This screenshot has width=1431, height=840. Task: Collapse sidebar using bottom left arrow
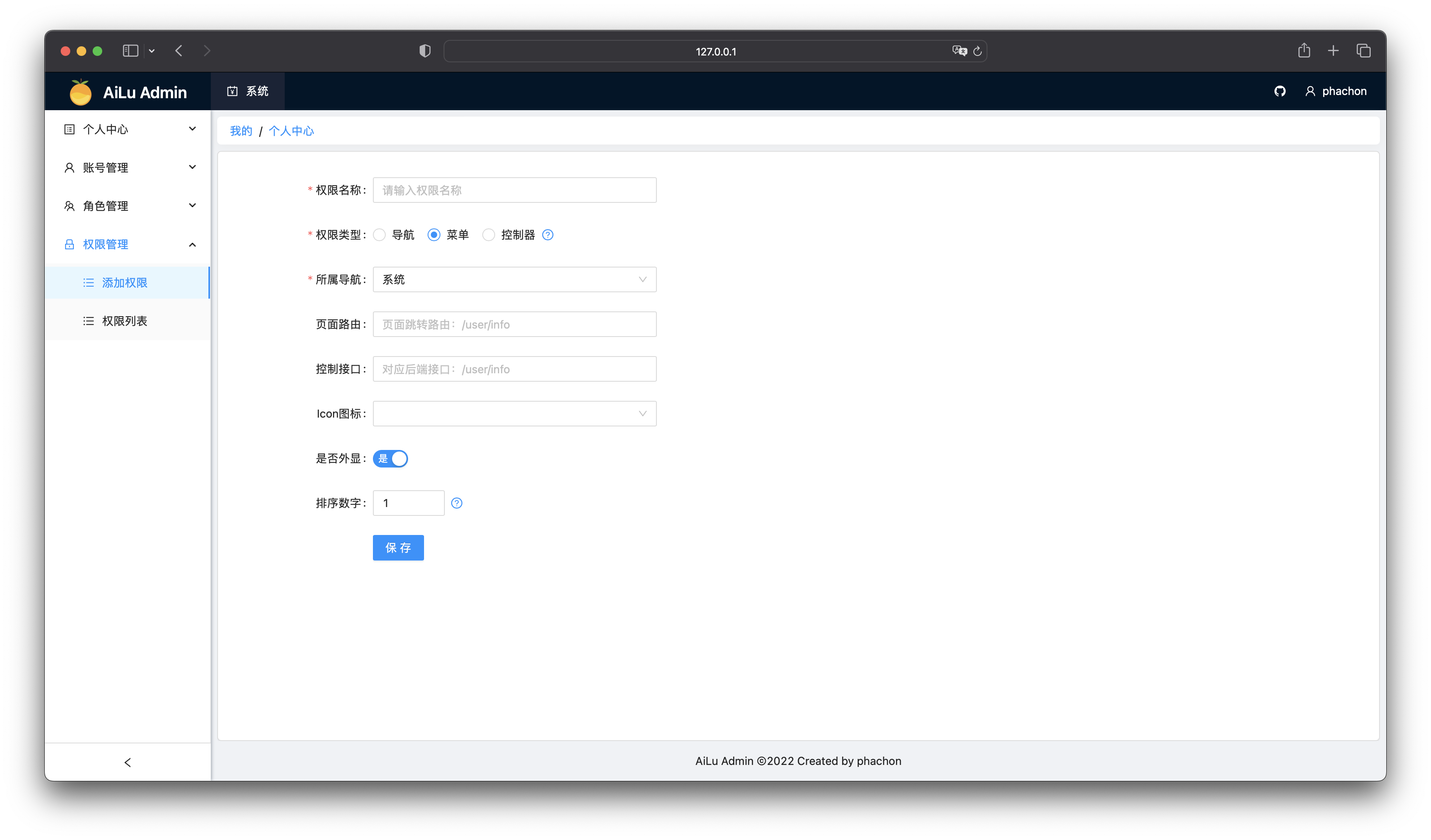click(x=127, y=762)
